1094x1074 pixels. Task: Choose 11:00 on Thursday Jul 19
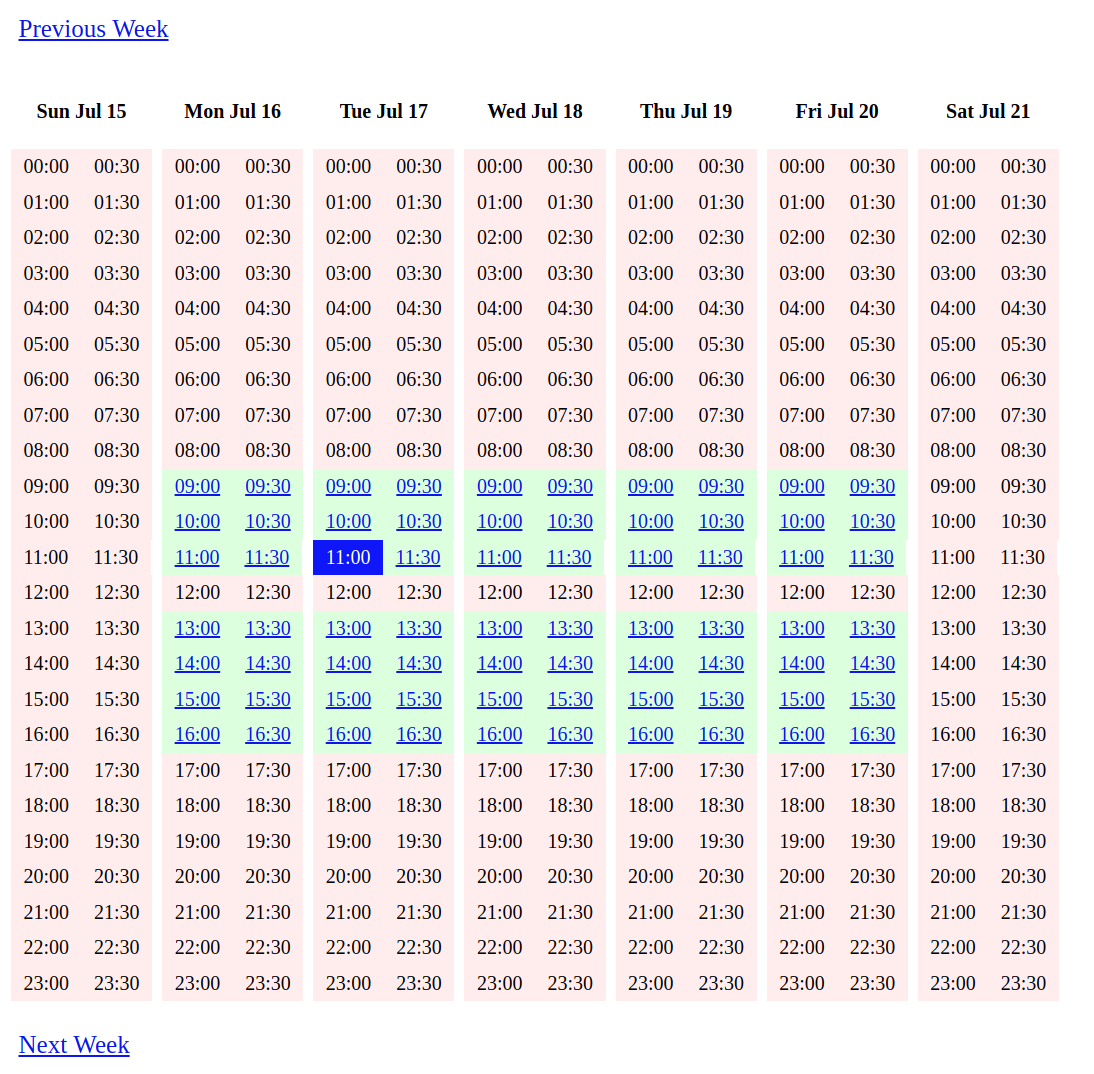[650, 557]
